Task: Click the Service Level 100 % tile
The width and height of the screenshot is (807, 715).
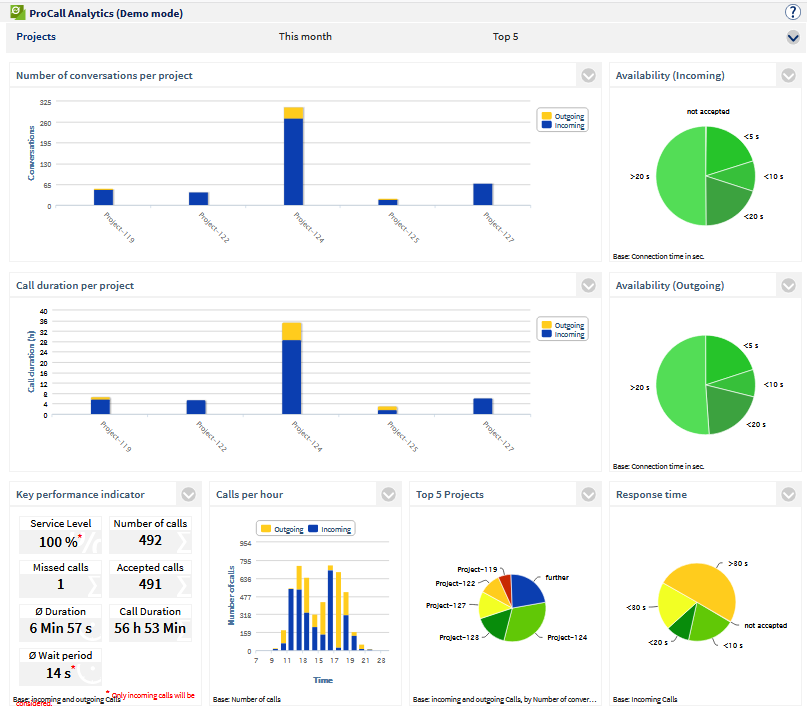Action: (61, 535)
